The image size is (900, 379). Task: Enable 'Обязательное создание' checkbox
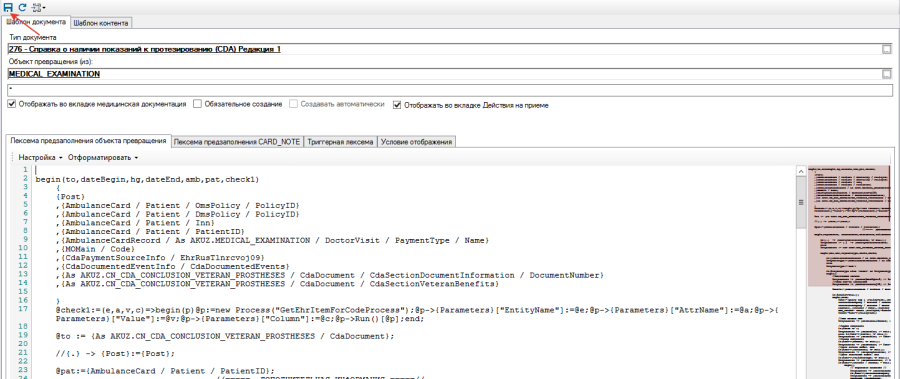pyautogui.click(x=197, y=105)
